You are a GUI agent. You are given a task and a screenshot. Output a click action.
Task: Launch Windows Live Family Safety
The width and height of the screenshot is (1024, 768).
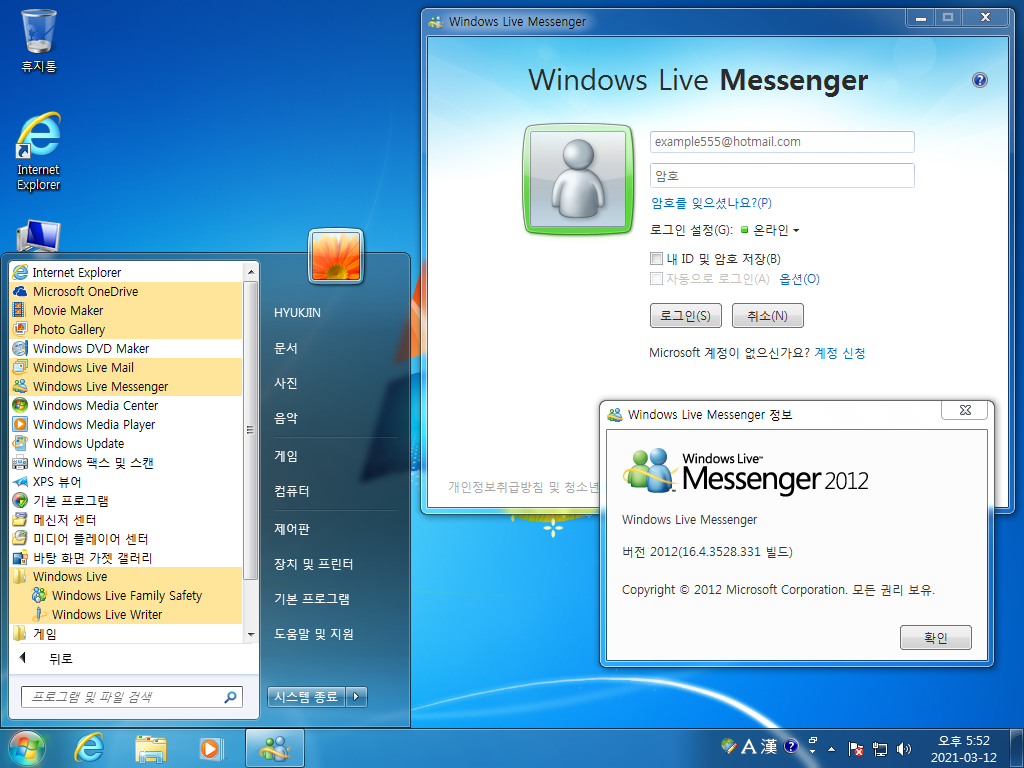127,595
